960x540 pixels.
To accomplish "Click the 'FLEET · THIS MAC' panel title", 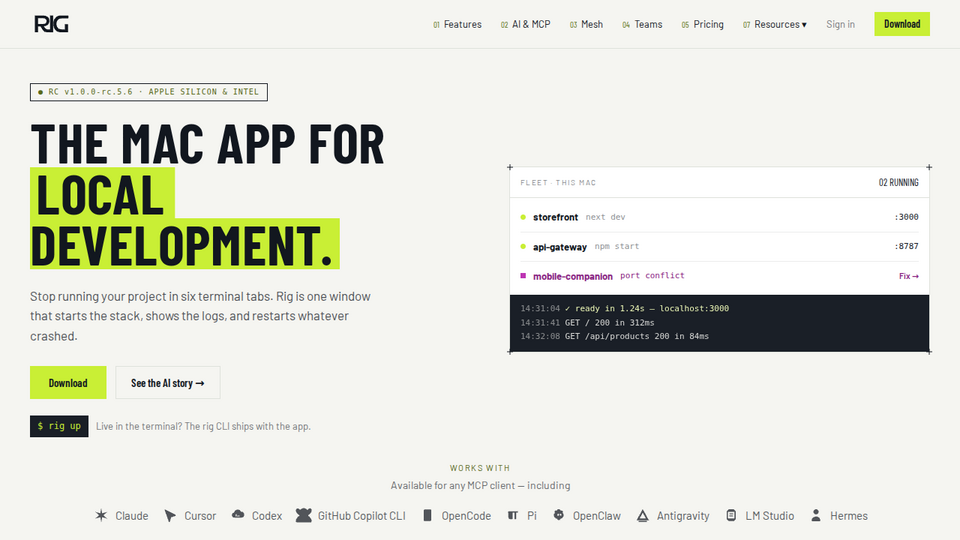I will coord(558,182).
